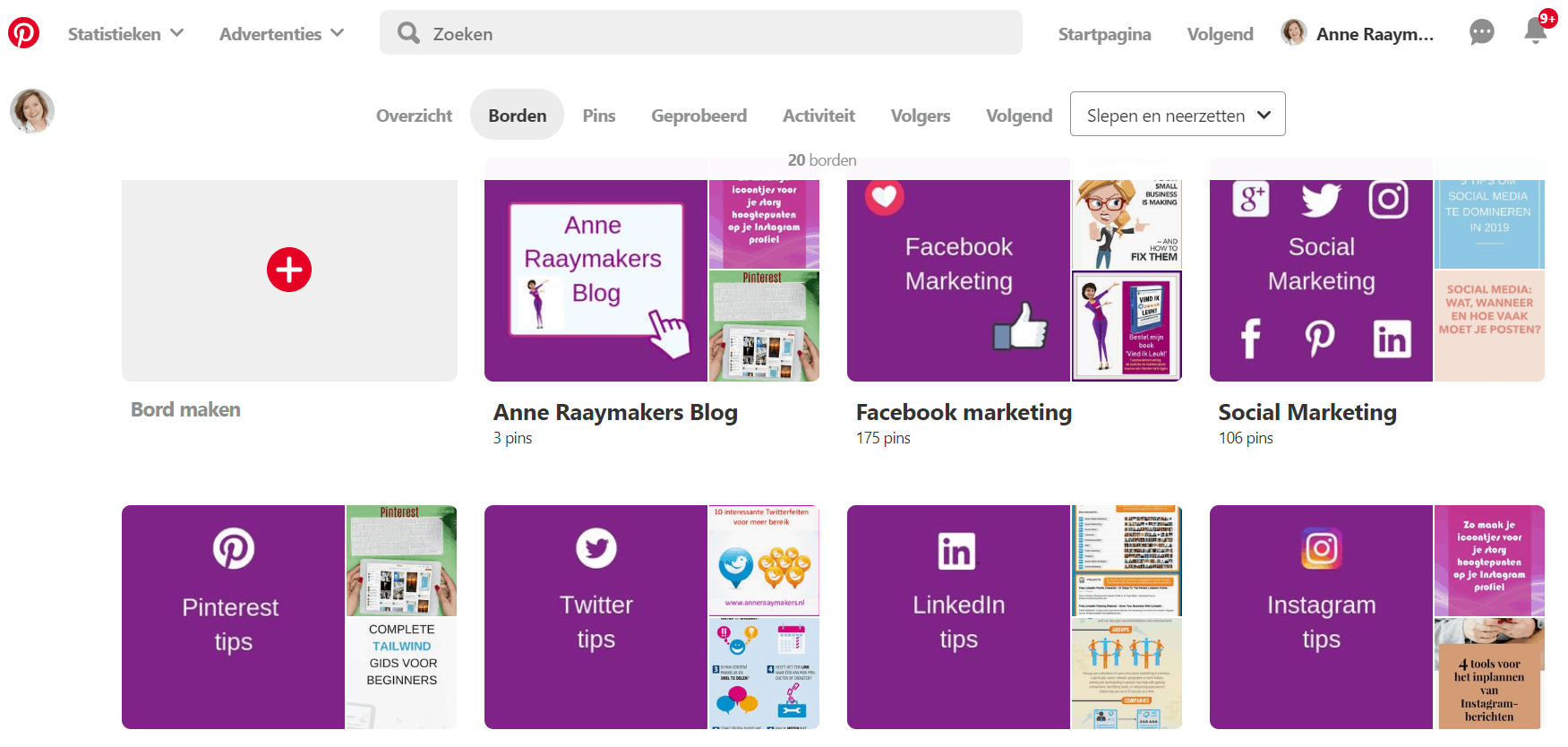Open the Volgend link in top bar
Screen dimensions: 1568x747
point(1220,34)
